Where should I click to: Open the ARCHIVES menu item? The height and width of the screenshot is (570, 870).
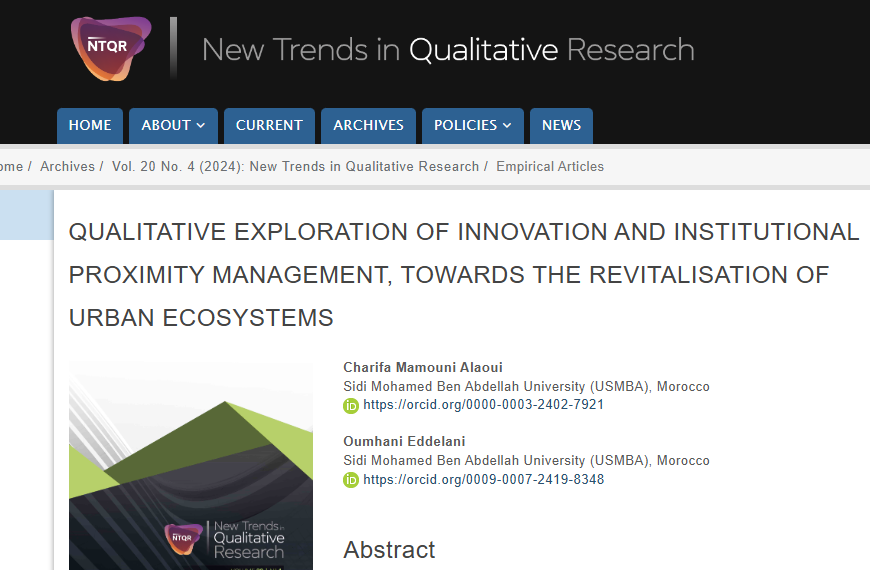coord(368,125)
